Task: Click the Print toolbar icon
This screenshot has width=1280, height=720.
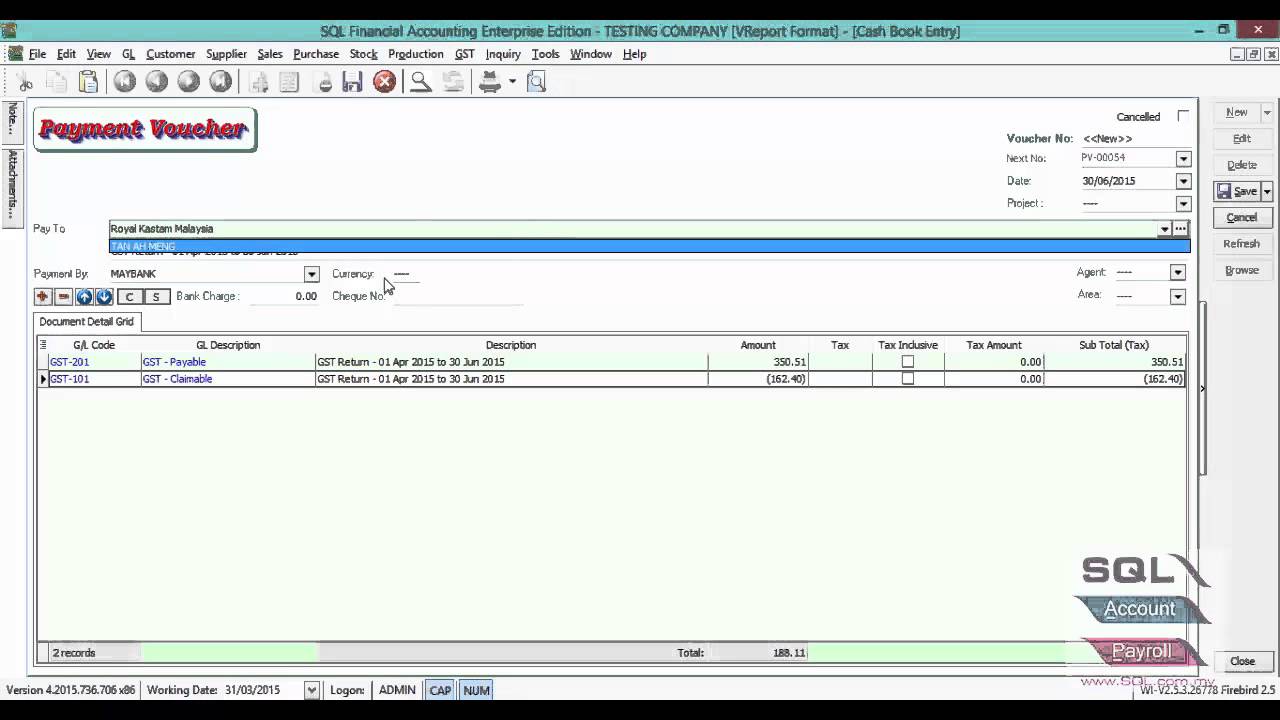Action: (490, 82)
